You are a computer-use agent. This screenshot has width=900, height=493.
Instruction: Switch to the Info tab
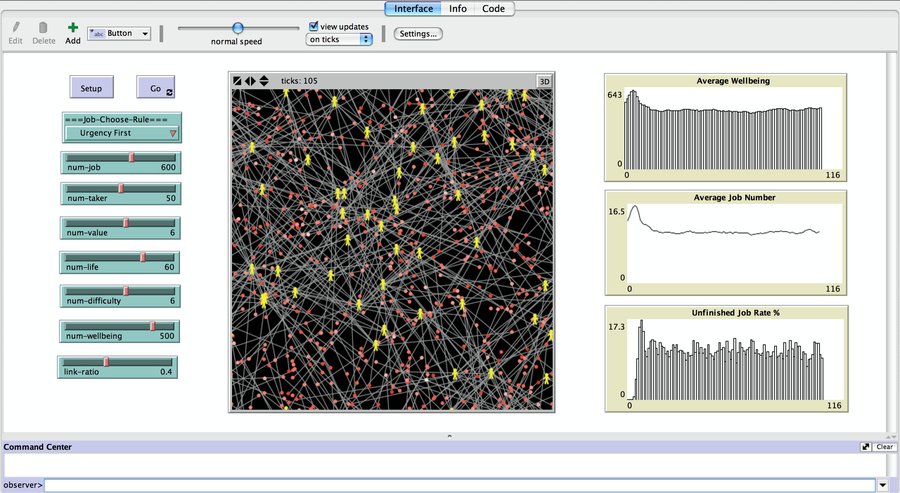click(x=457, y=9)
